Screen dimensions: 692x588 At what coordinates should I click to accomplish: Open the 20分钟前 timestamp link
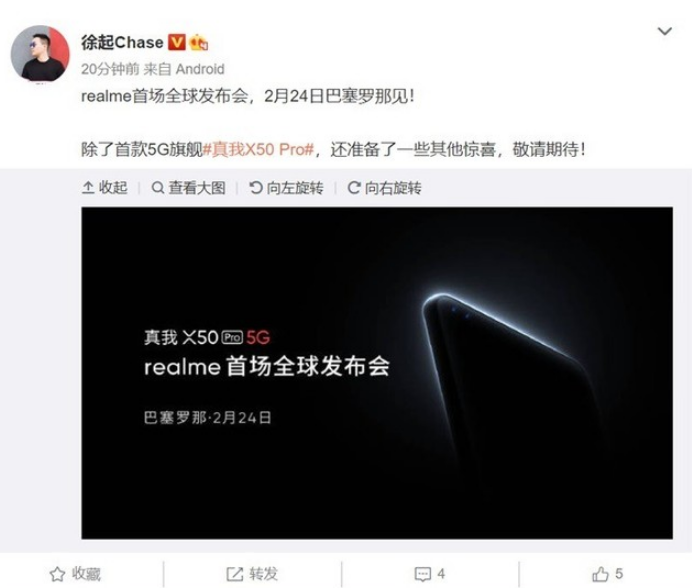110,69
